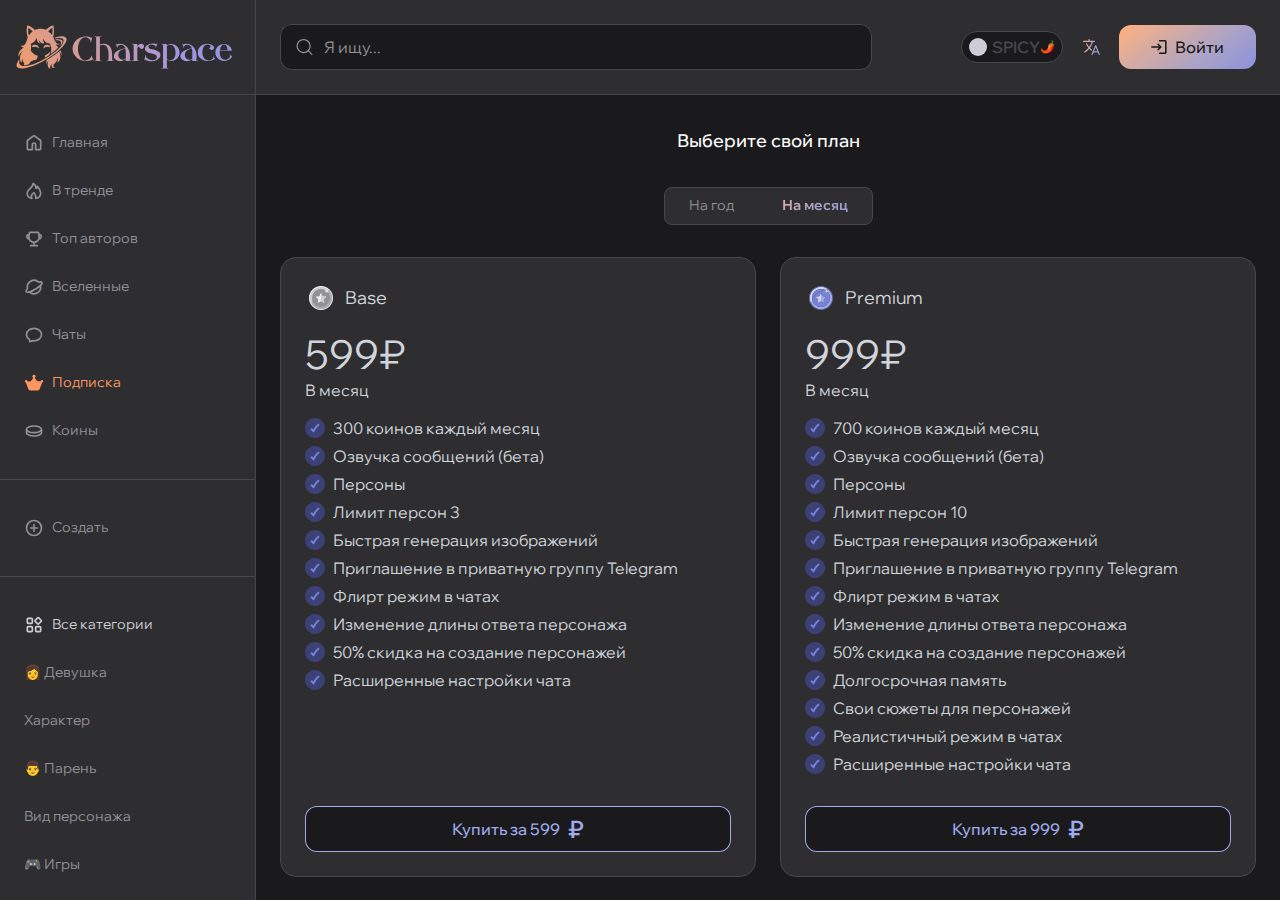Buy Premium plan with Купить за 999
This screenshot has width=1280, height=900.
[1018, 829]
